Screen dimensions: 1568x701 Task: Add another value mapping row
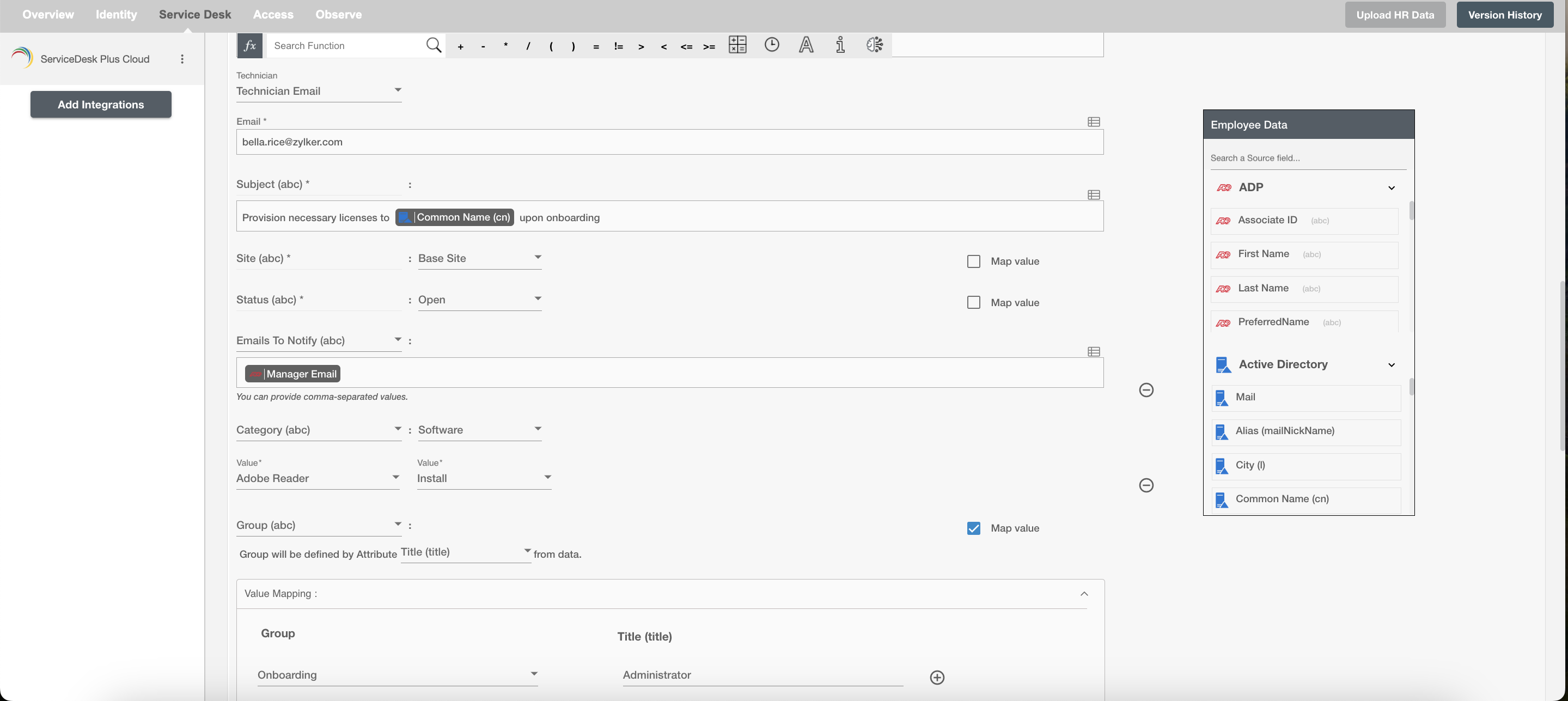(937, 678)
